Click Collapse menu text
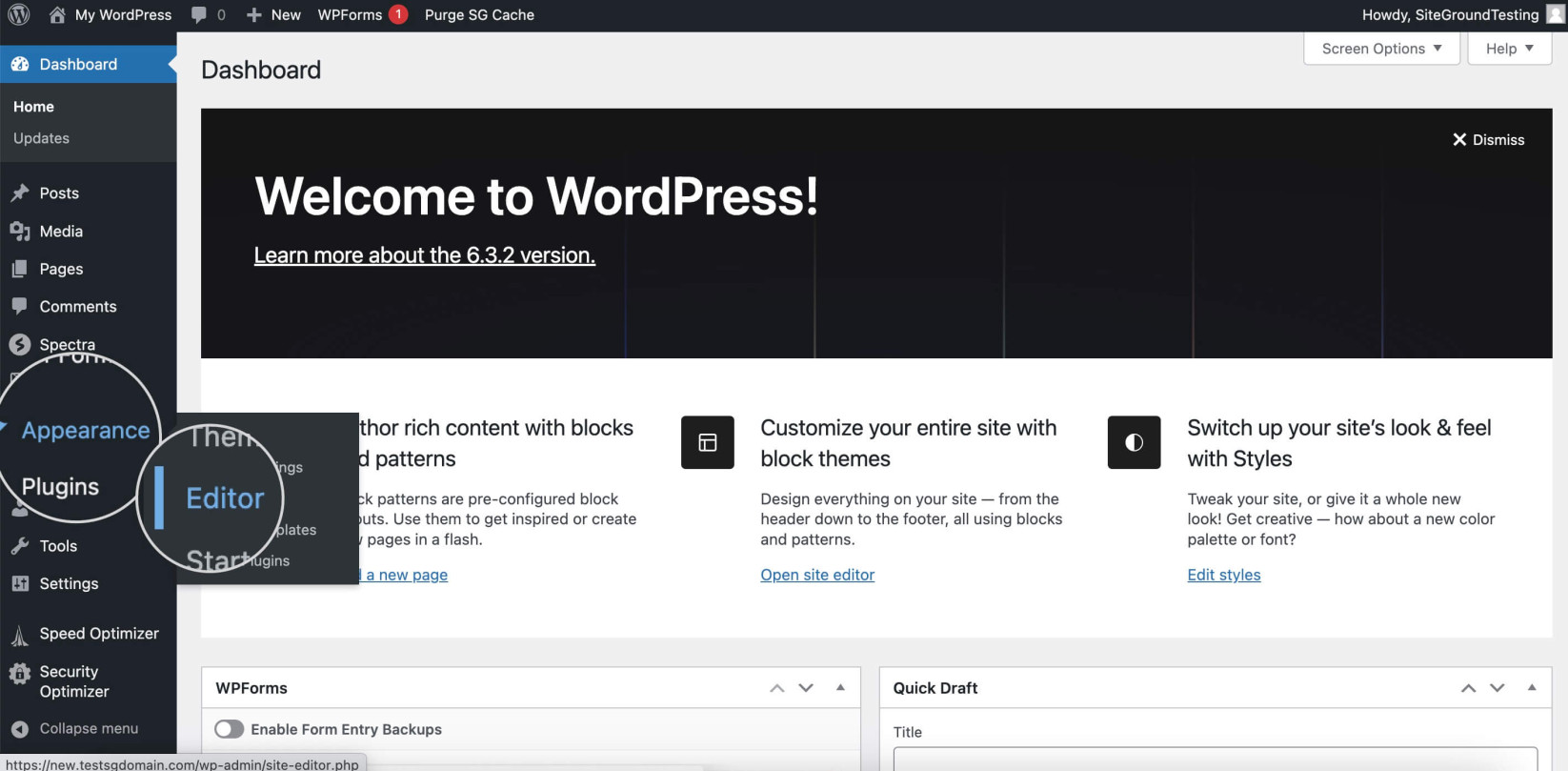Image resolution: width=1568 pixels, height=771 pixels. [x=89, y=729]
